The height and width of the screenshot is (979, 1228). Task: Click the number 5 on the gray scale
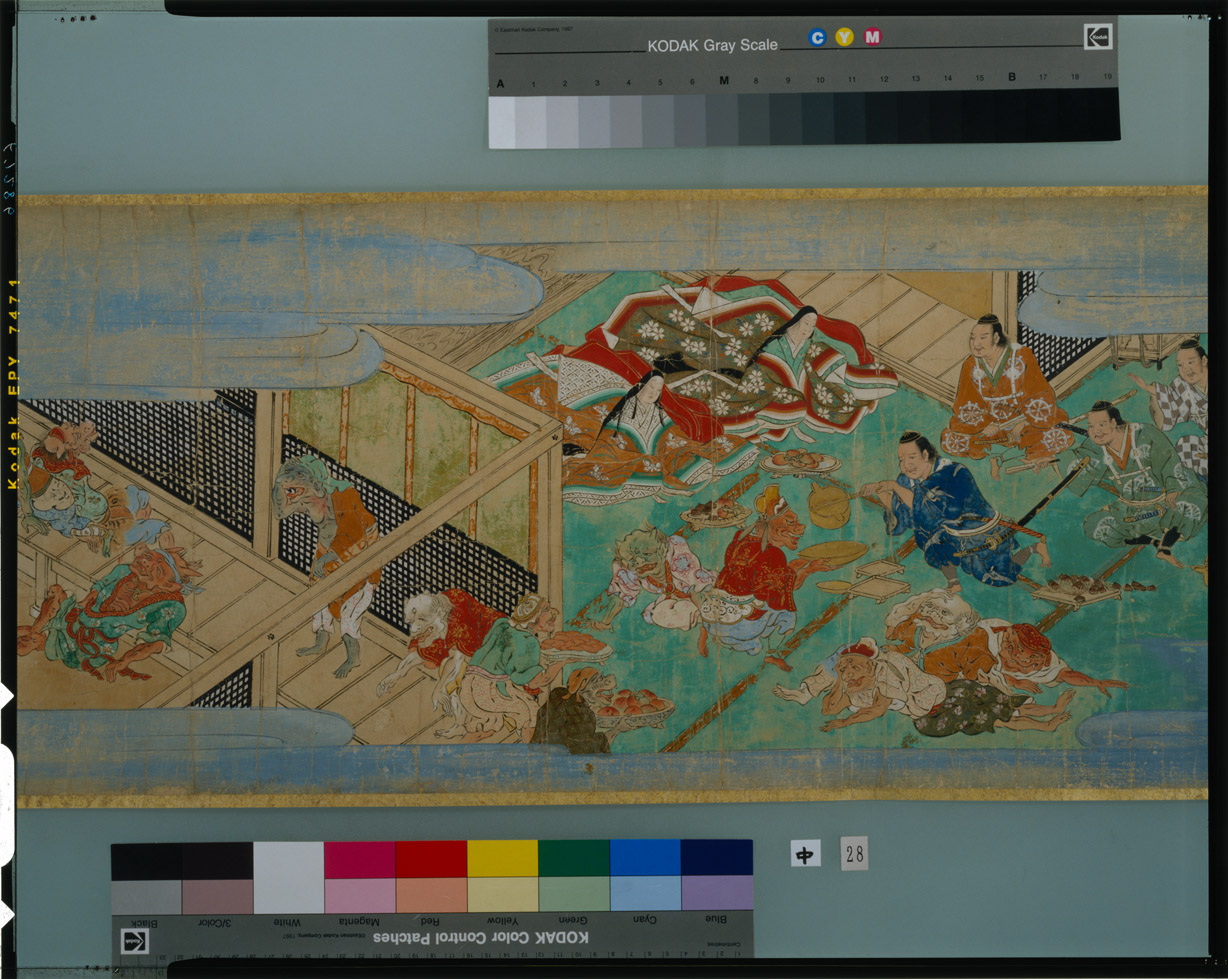coord(661,81)
